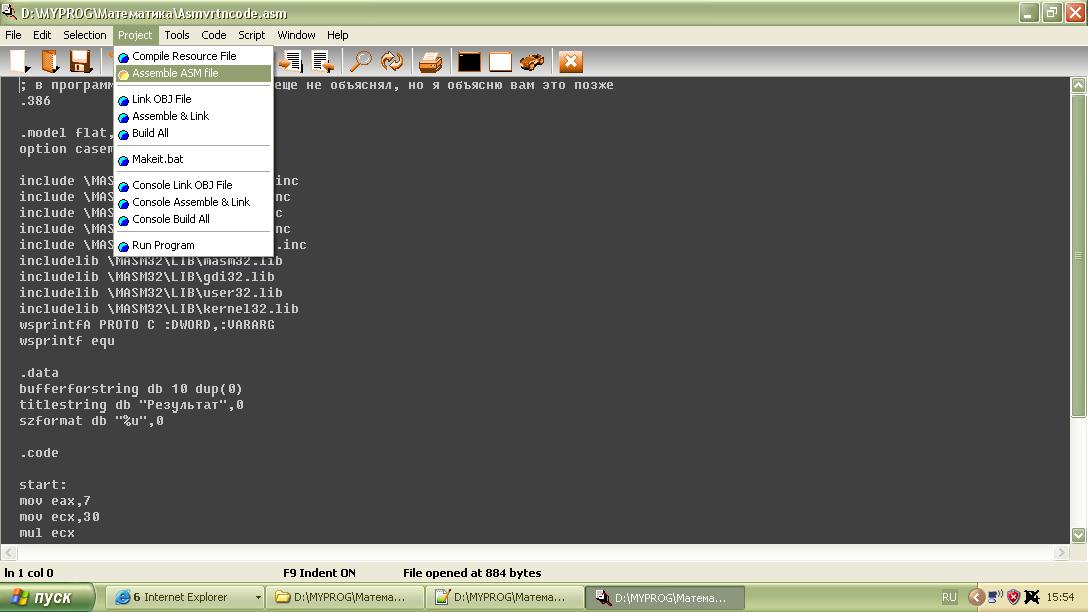This screenshot has height=612, width=1088.
Task: Click the 'mov eax,7' code line
Action: tap(55, 501)
